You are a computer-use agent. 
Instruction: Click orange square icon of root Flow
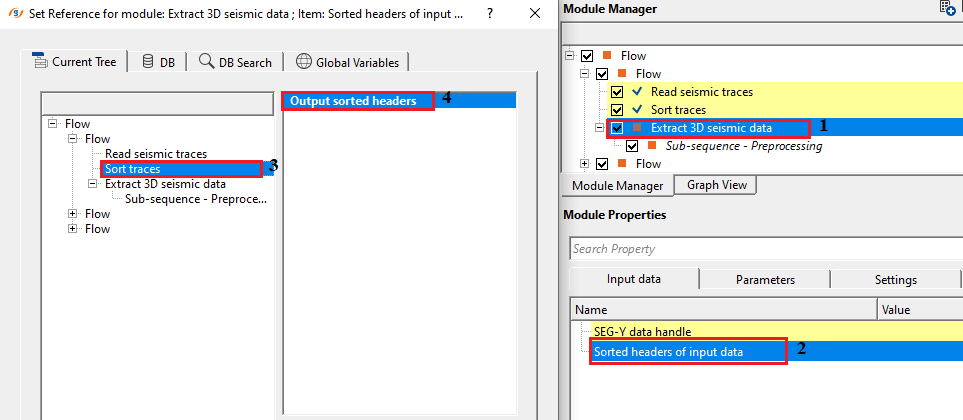click(608, 56)
